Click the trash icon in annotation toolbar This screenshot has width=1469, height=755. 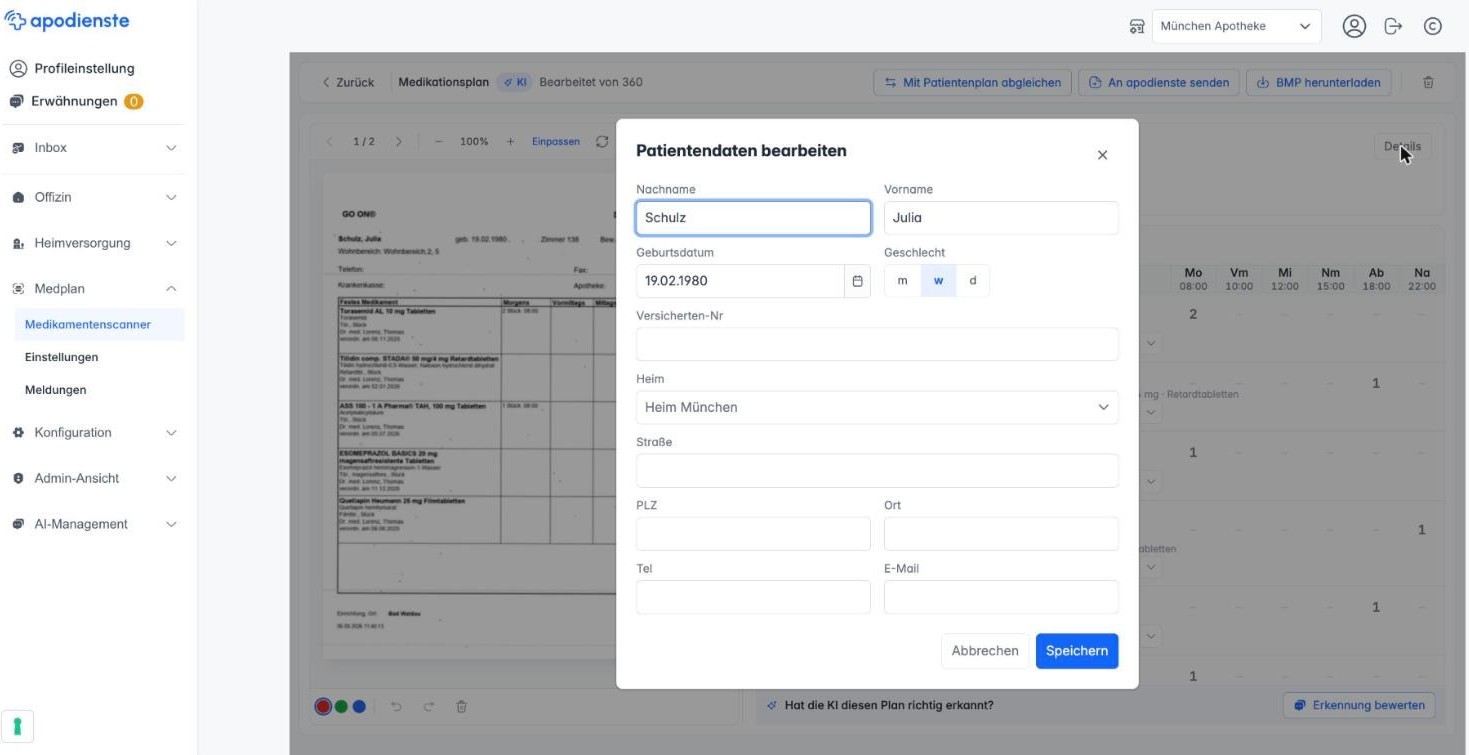pos(461,706)
